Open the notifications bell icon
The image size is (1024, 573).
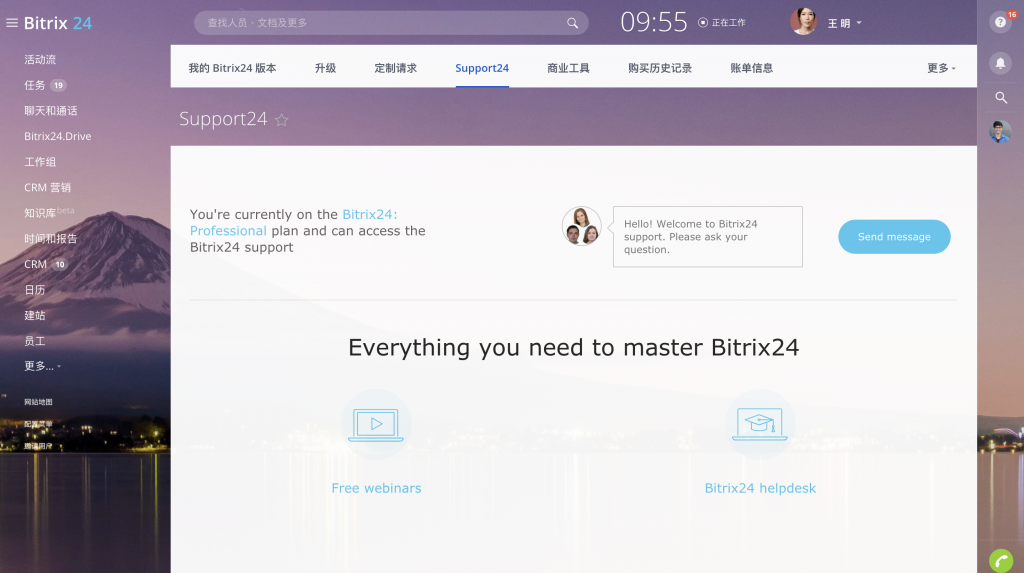1000,63
